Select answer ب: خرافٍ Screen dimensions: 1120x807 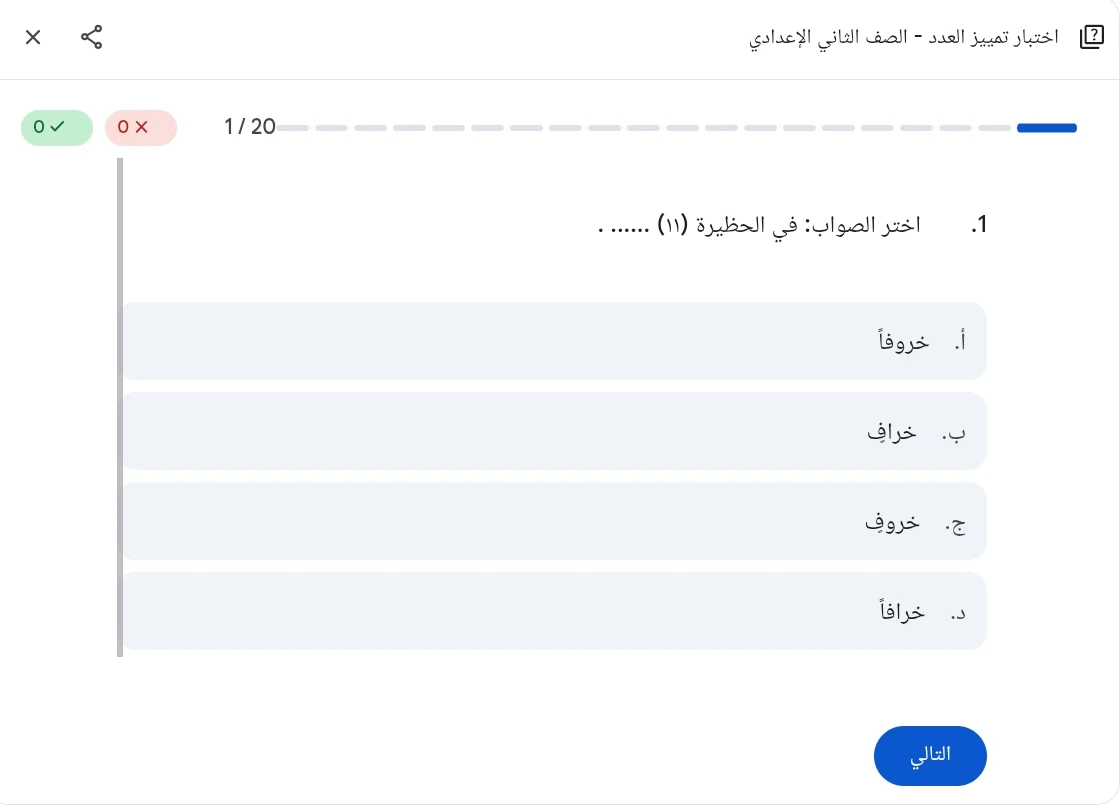pos(554,430)
